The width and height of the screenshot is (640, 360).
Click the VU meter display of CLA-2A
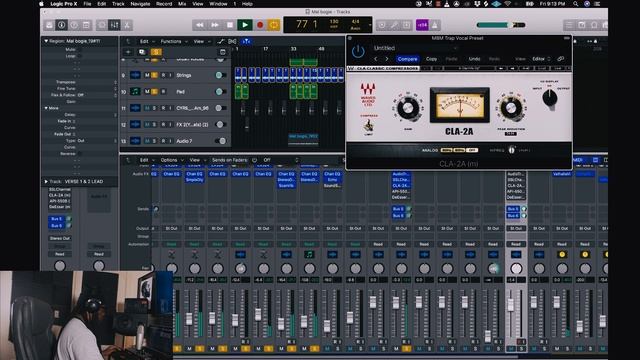coord(460,105)
